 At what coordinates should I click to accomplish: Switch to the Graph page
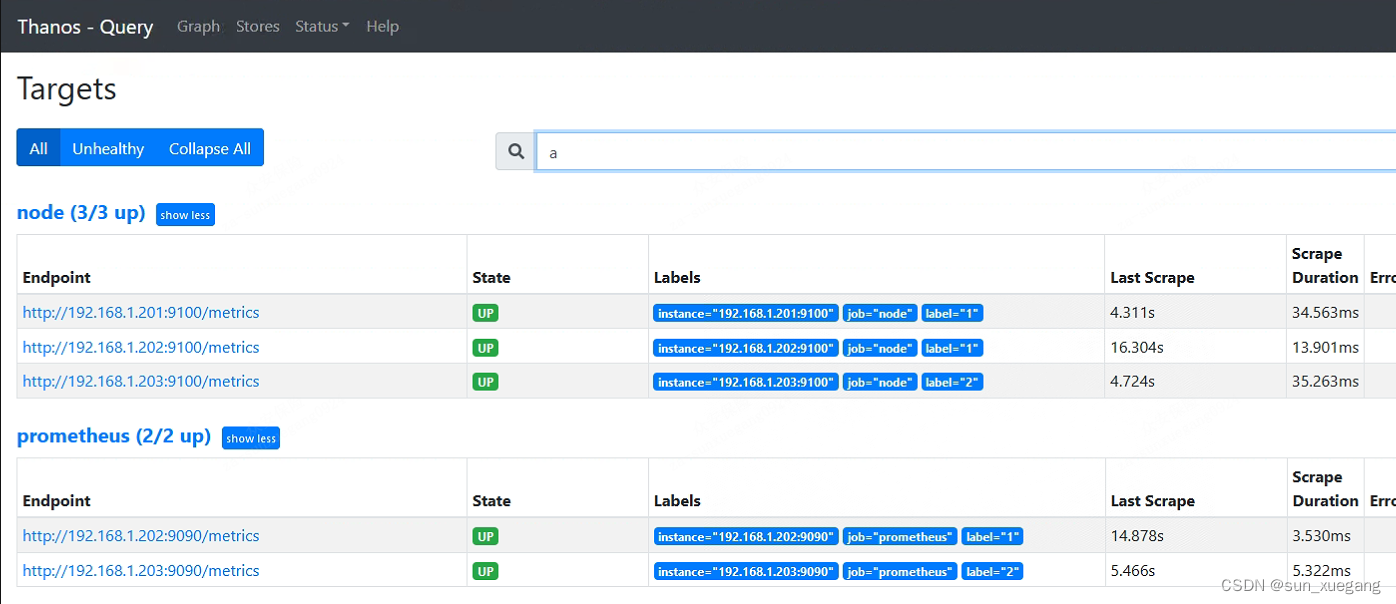(x=198, y=27)
